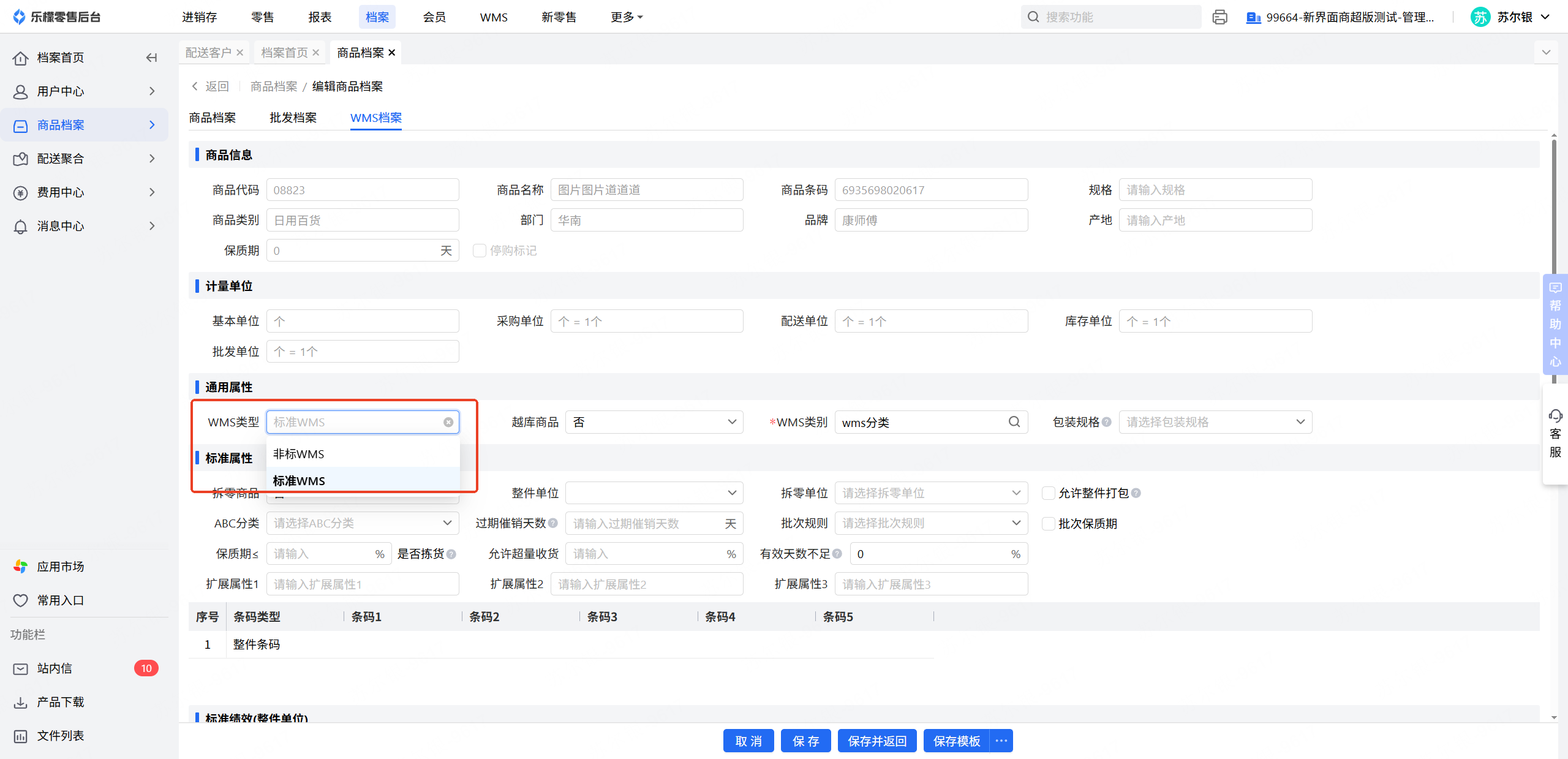Open 站内信 mail in sidebar
This screenshot has width=1568, height=759.
[x=55, y=668]
